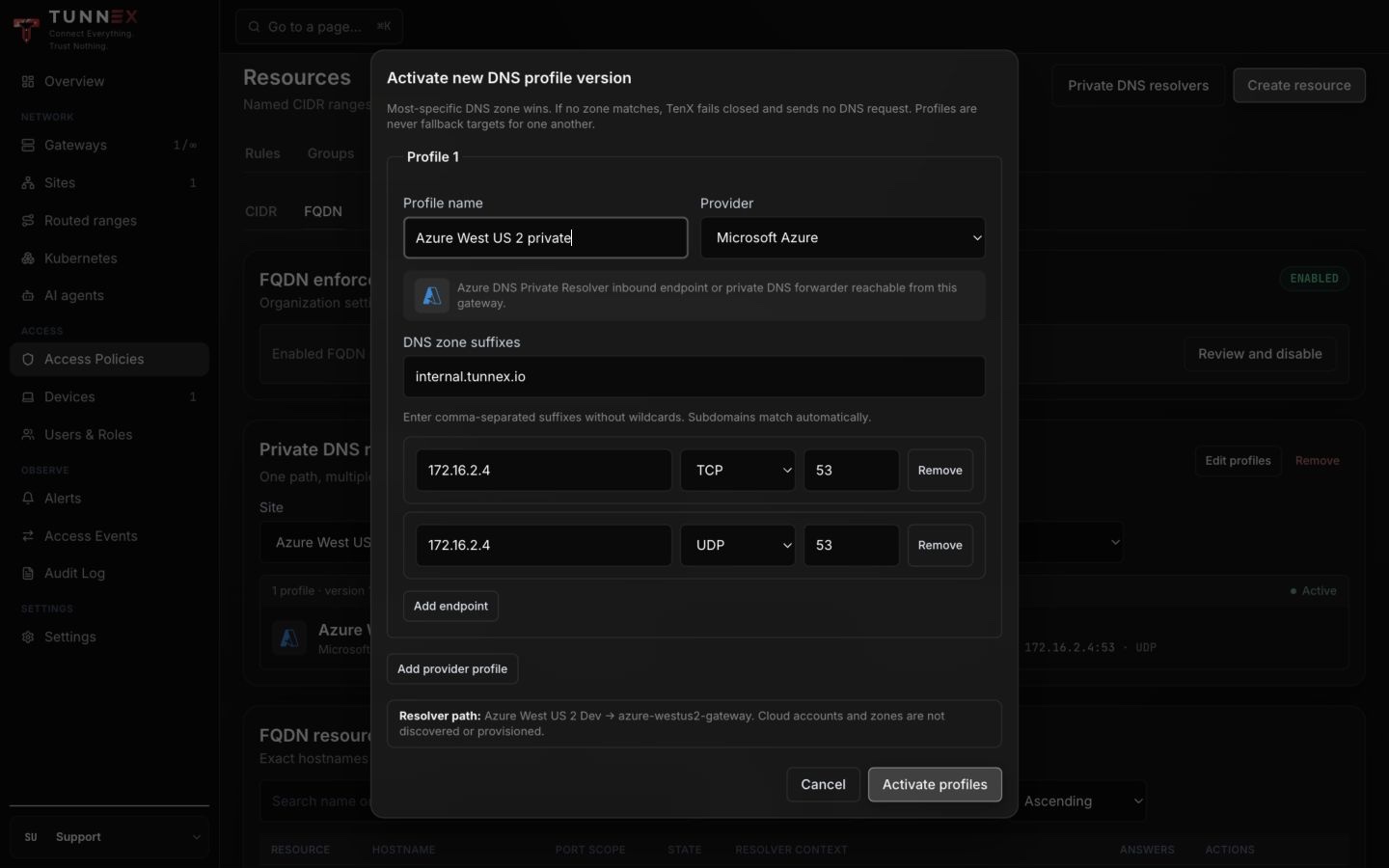Remove the TCP endpoint row
1389x868 pixels.
[x=940, y=471]
